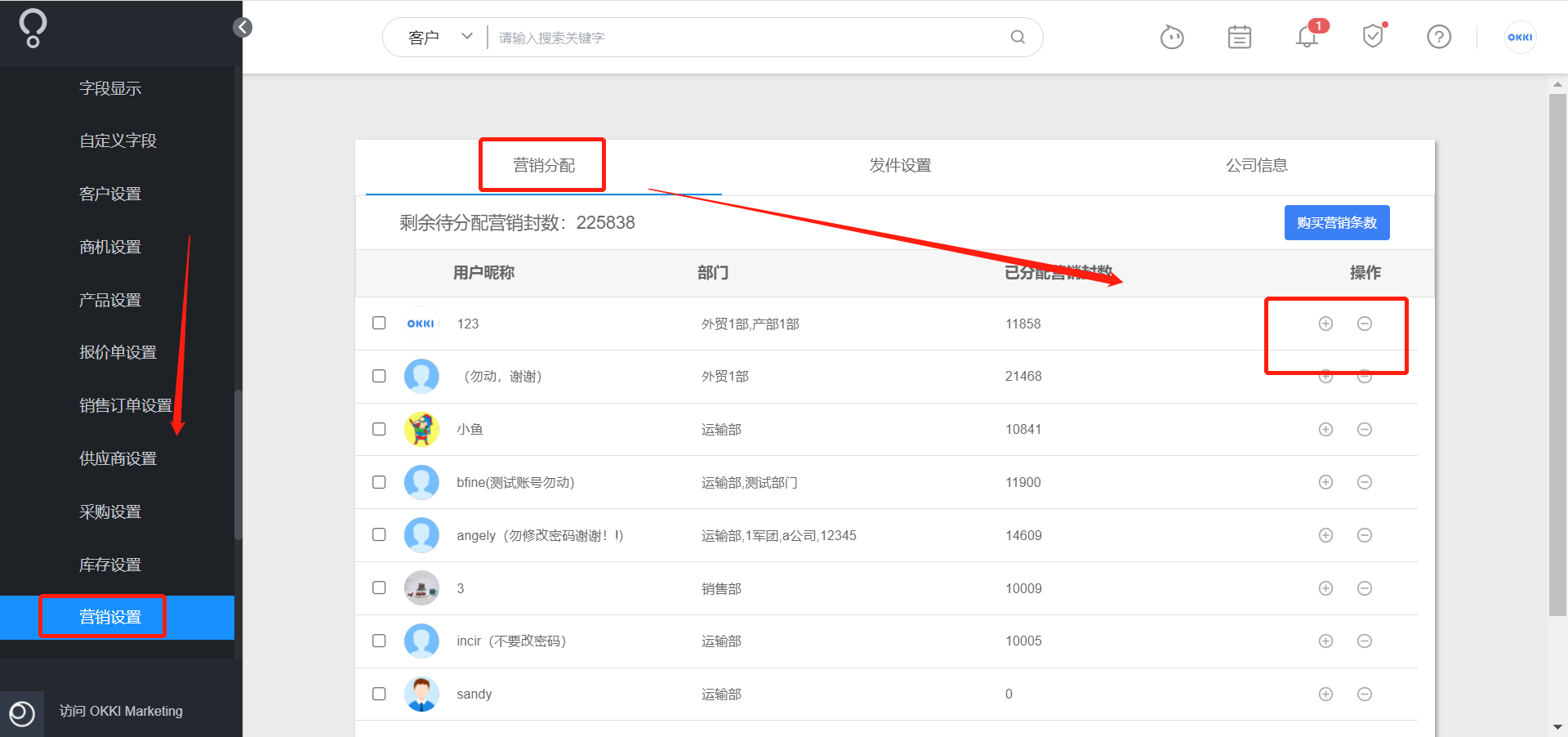The height and width of the screenshot is (737, 1568).
Task: Click the search magnifier icon
Action: point(1018,37)
